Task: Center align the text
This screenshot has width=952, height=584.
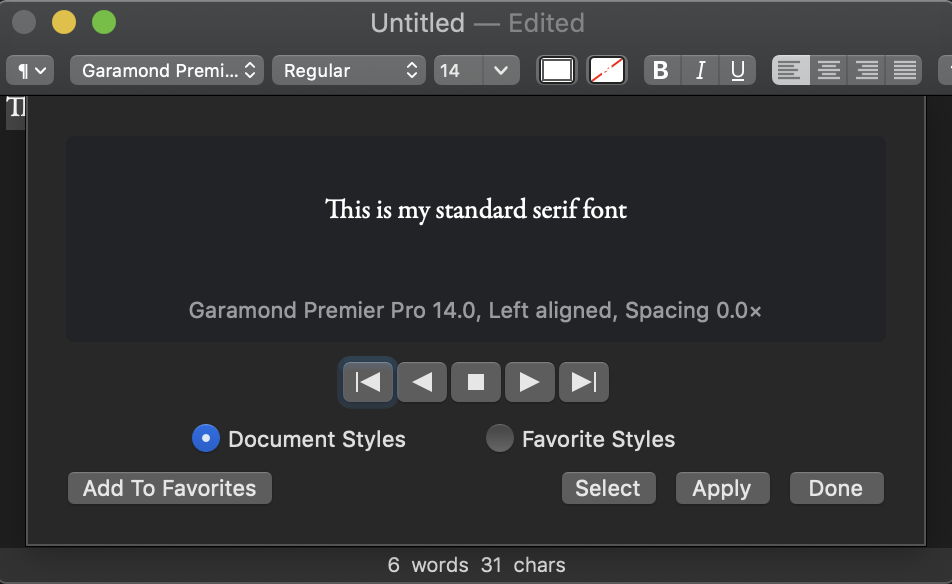Action: 828,70
